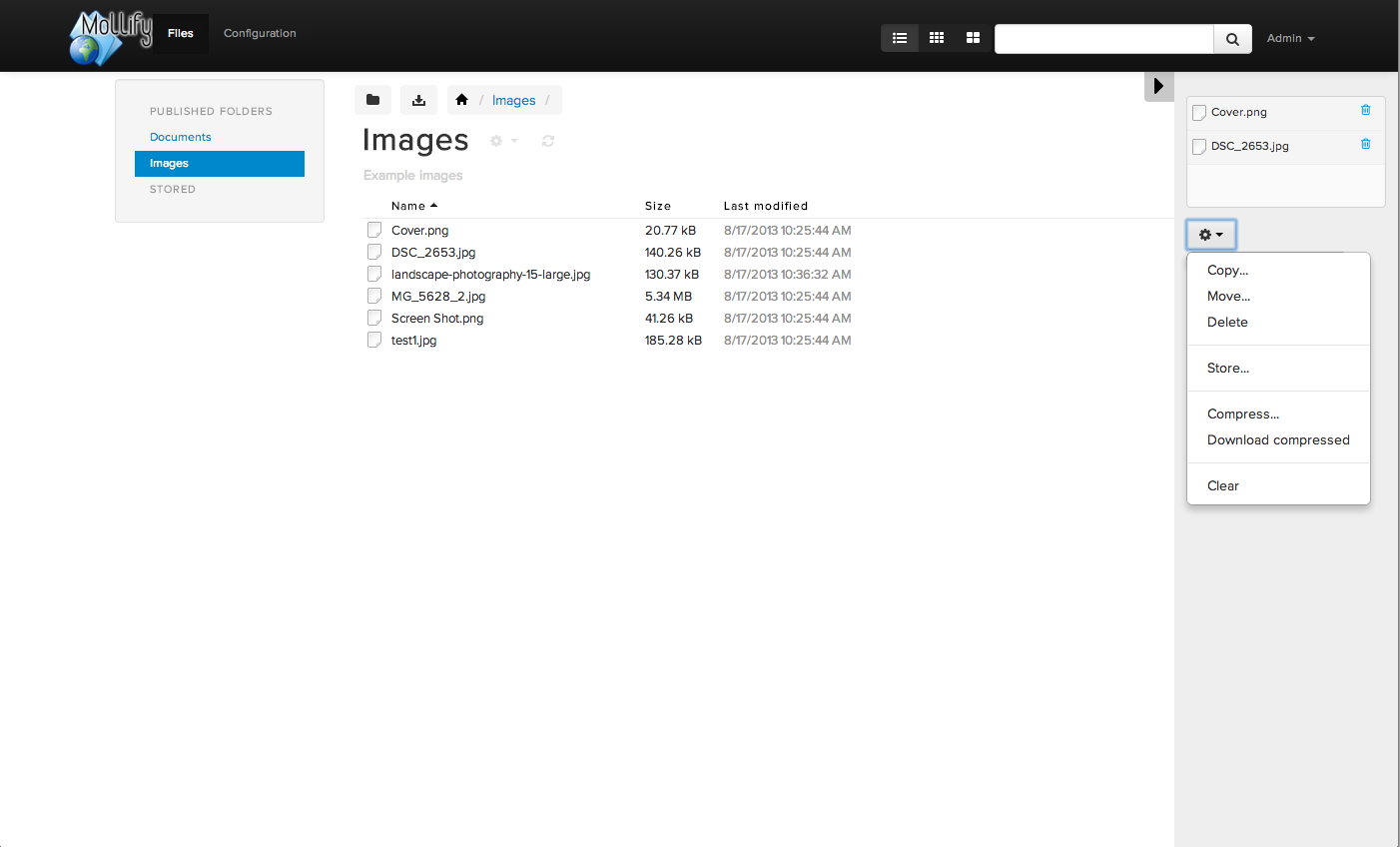This screenshot has width=1400, height=847.
Task: Click the test1.jpg file icon
Action: pos(374,340)
